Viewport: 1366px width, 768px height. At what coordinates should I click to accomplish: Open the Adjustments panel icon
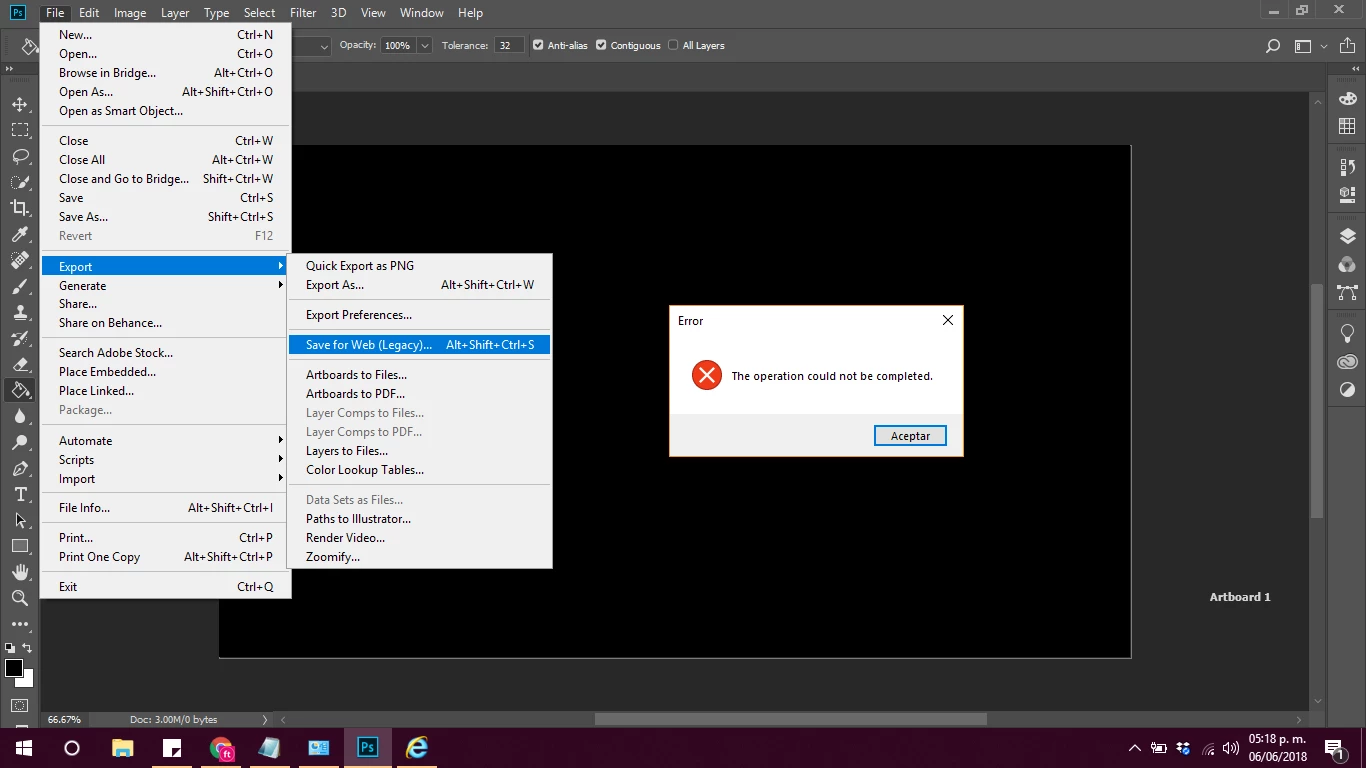(x=1347, y=390)
